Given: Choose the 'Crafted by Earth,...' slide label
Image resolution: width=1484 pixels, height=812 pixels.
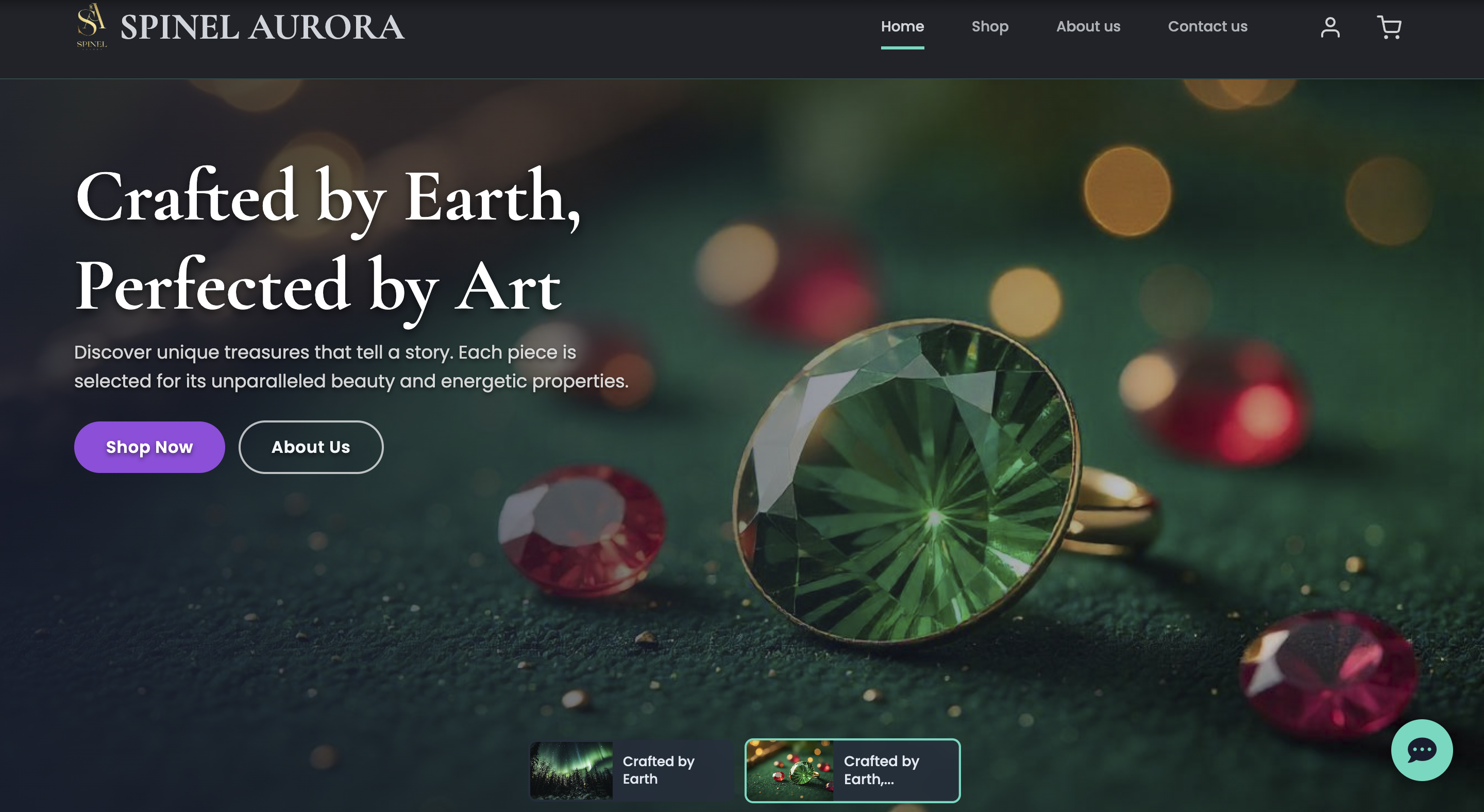Looking at the screenshot, I should [881, 770].
